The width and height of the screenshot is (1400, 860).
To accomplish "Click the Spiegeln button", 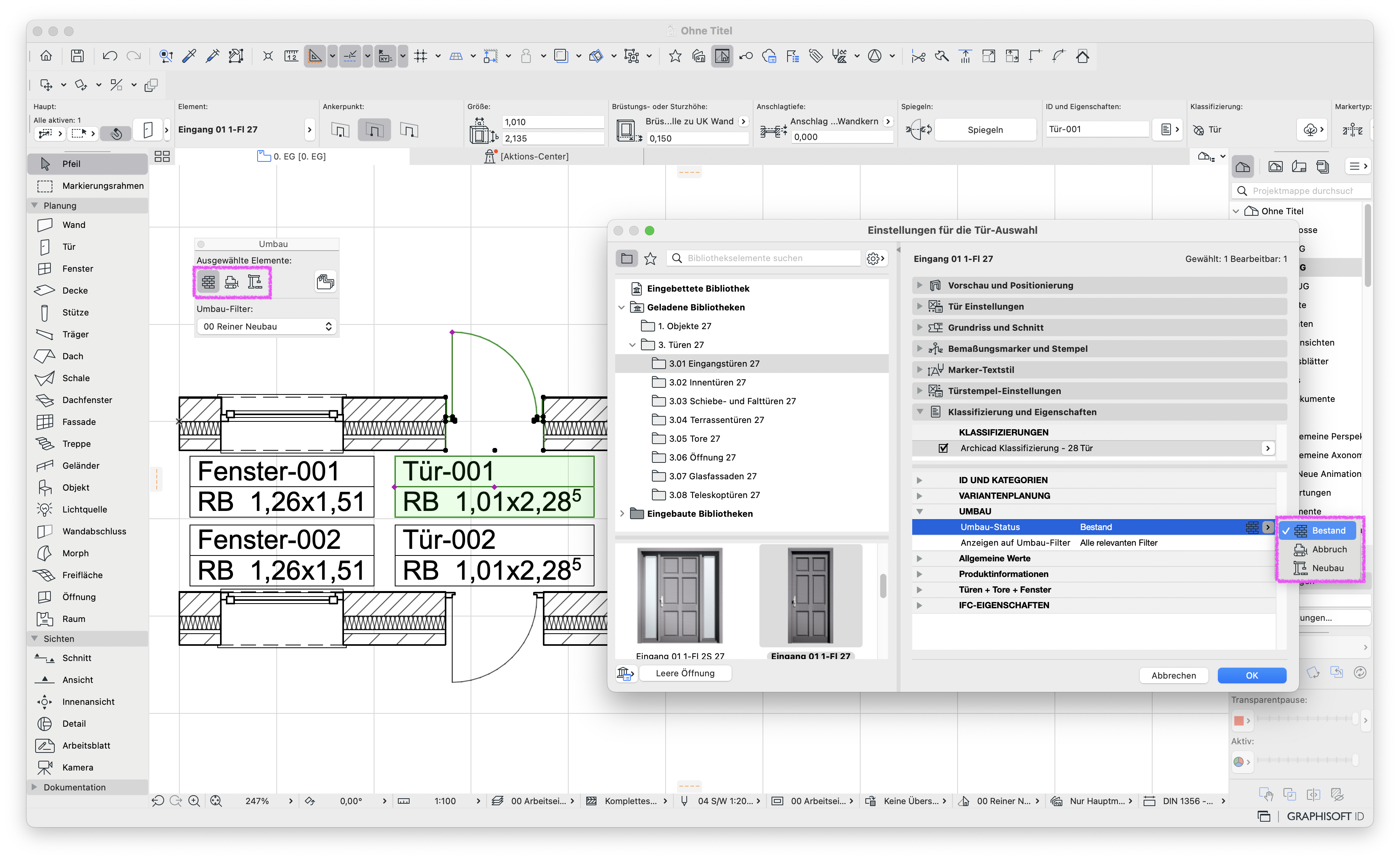I will pyautogui.click(x=985, y=130).
